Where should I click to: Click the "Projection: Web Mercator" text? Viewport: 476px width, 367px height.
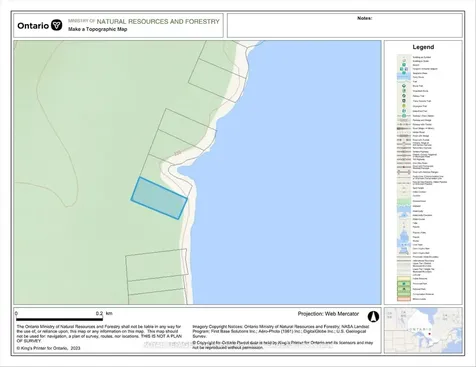[x=328, y=314]
